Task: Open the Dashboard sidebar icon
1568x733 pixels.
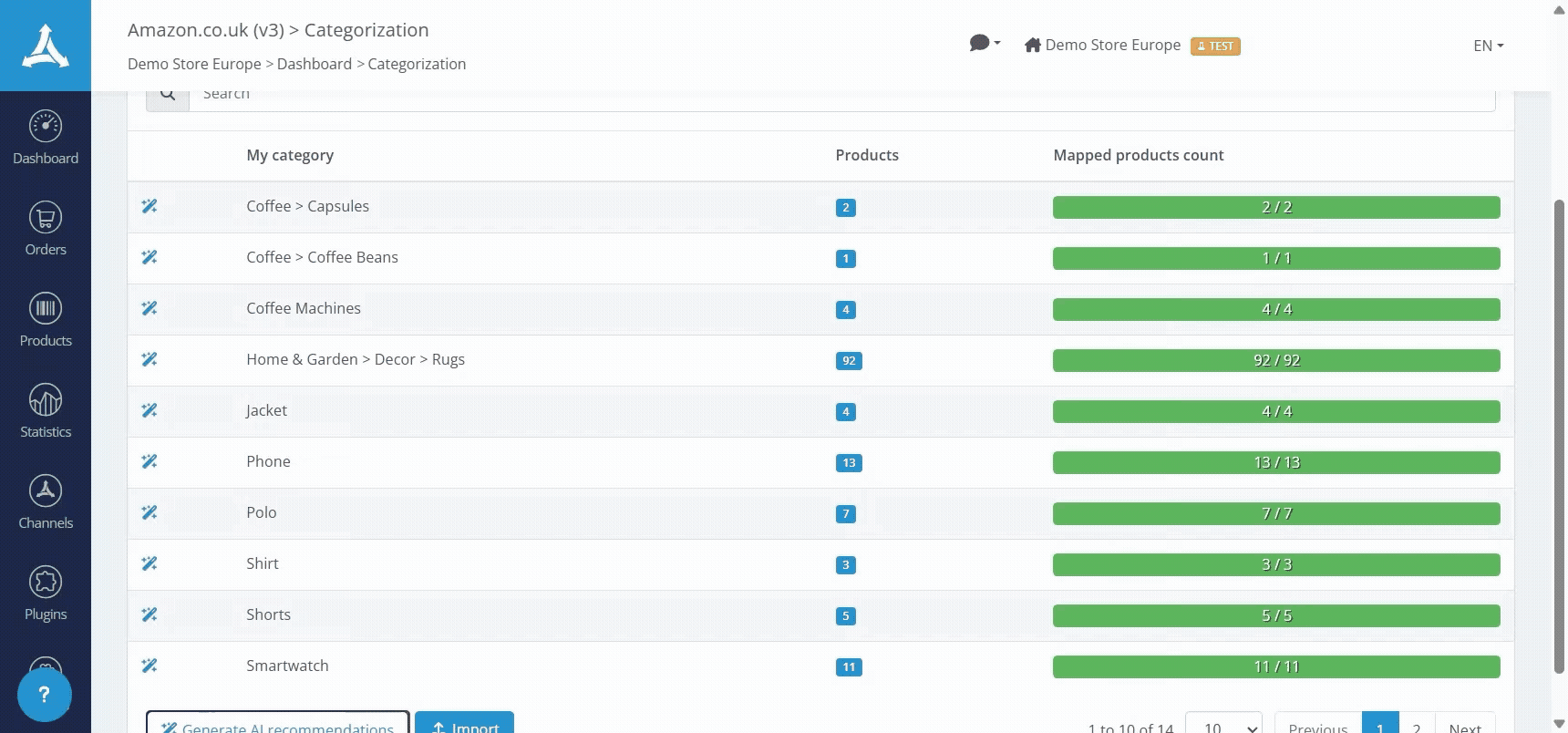Action: tap(46, 138)
